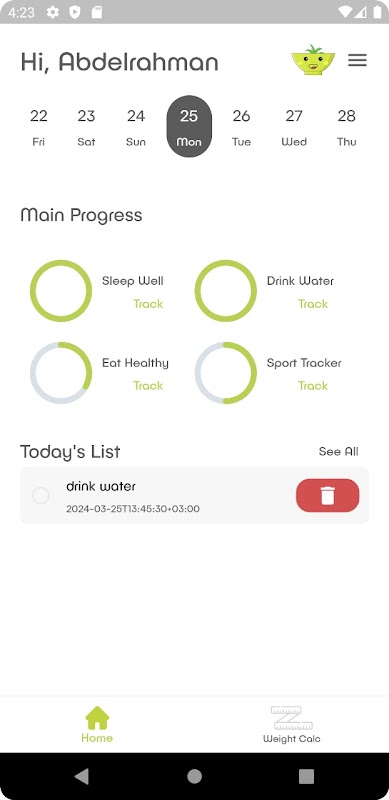Open the hamburger menu icon
389x800 pixels.
click(357, 60)
